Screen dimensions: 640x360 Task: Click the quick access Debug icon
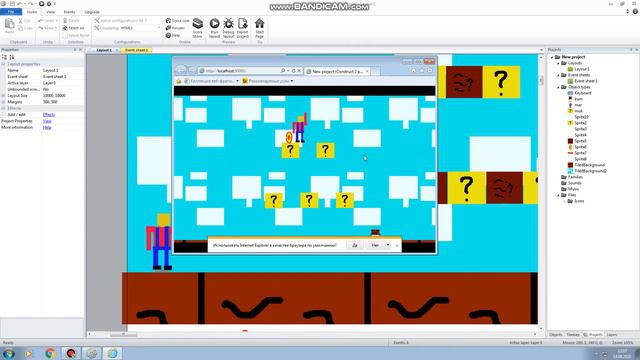coord(49,4)
